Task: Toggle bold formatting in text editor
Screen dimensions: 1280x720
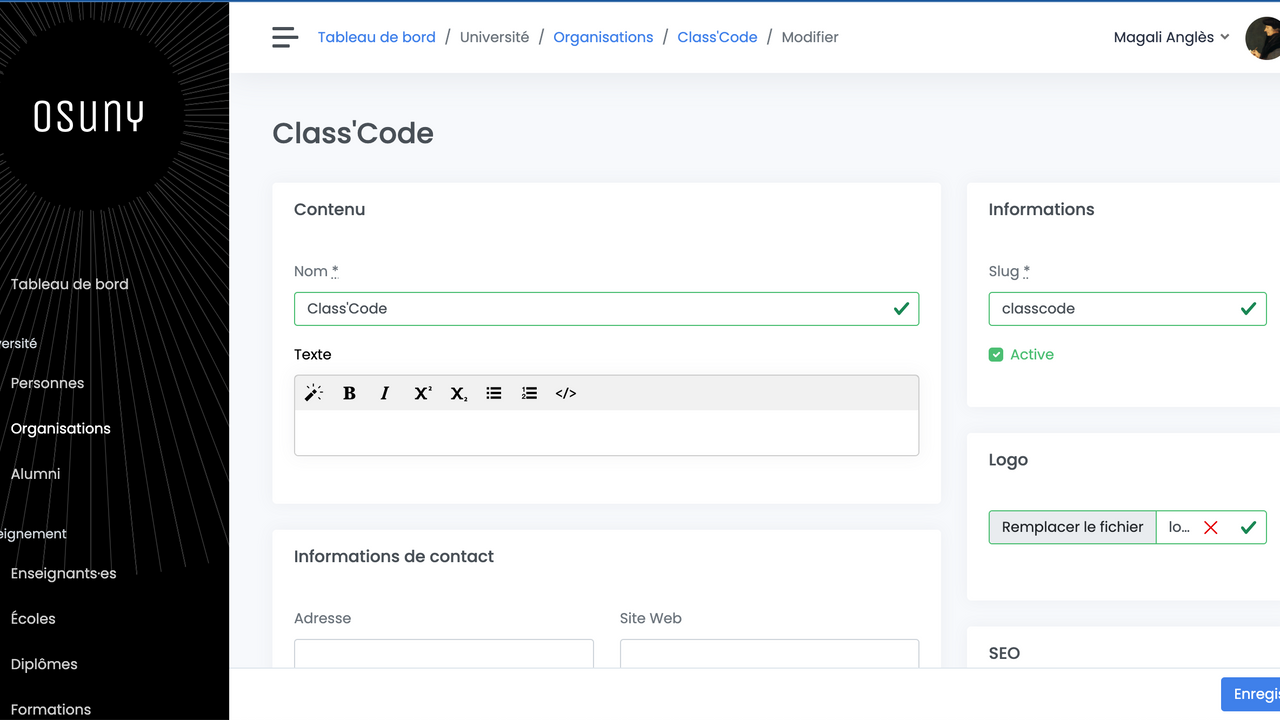Action: coord(349,393)
